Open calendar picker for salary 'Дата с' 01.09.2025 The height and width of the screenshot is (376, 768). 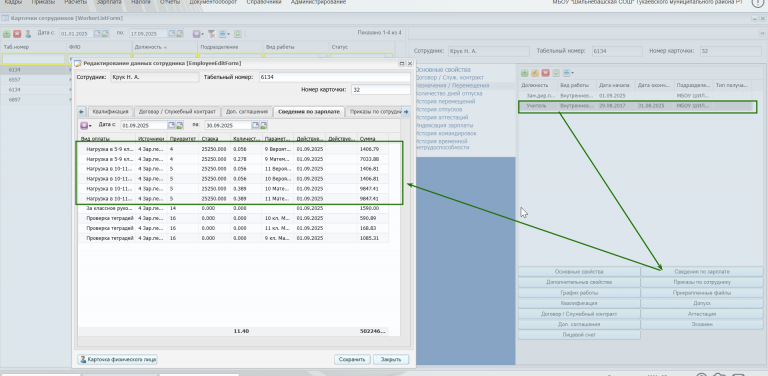(172, 125)
